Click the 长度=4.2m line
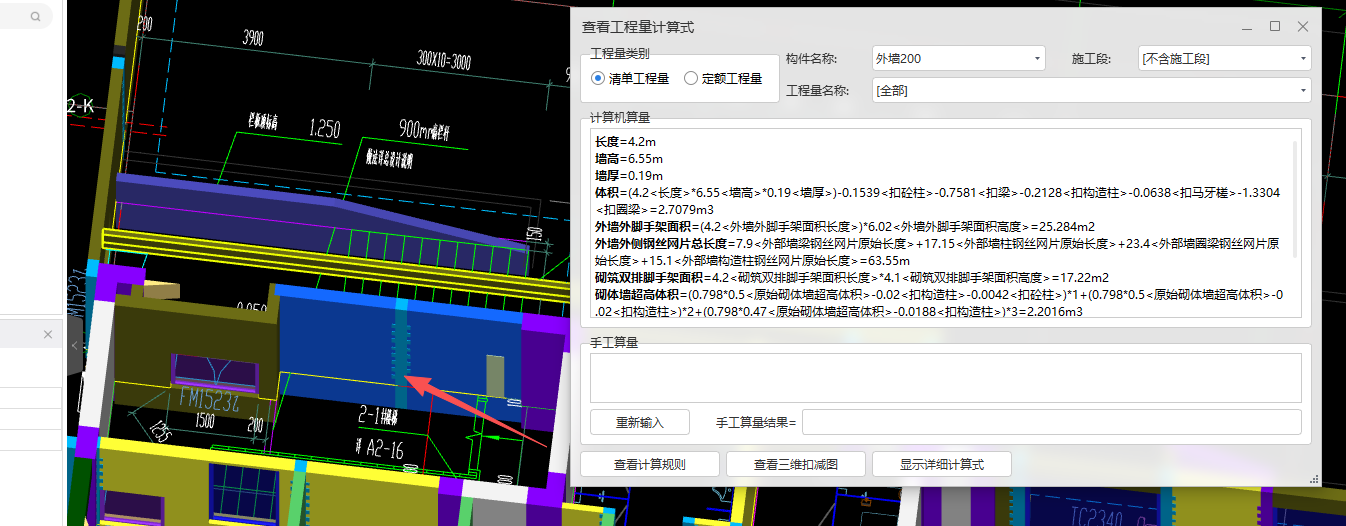The image size is (1346, 526). point(626,142)
